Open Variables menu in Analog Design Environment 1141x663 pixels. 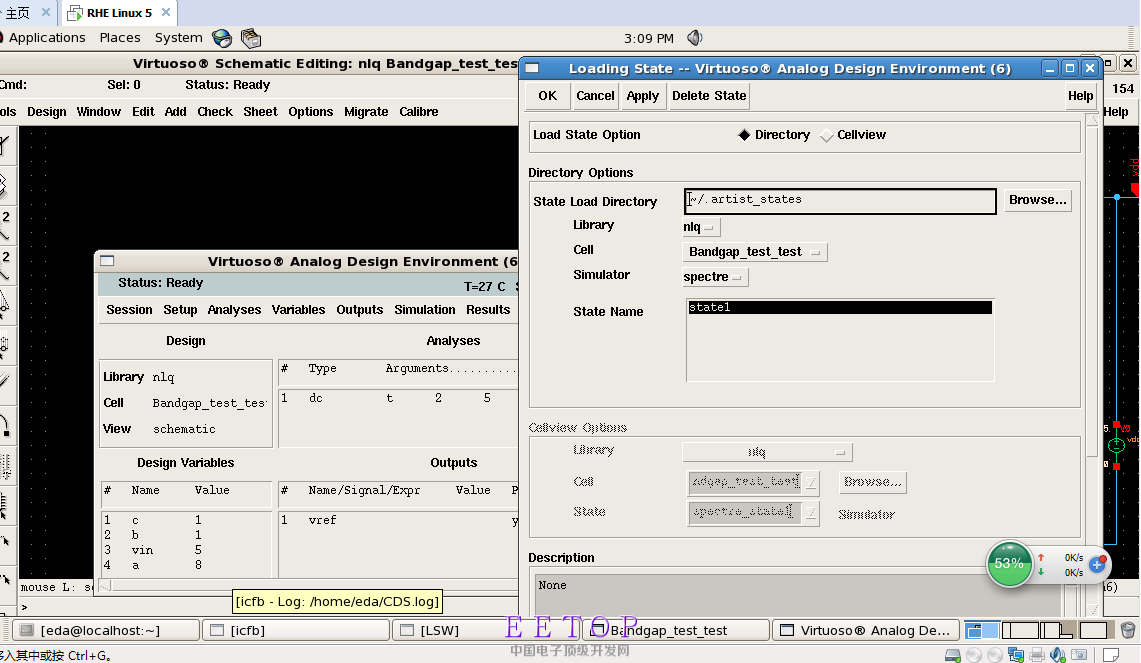(298, 309)
